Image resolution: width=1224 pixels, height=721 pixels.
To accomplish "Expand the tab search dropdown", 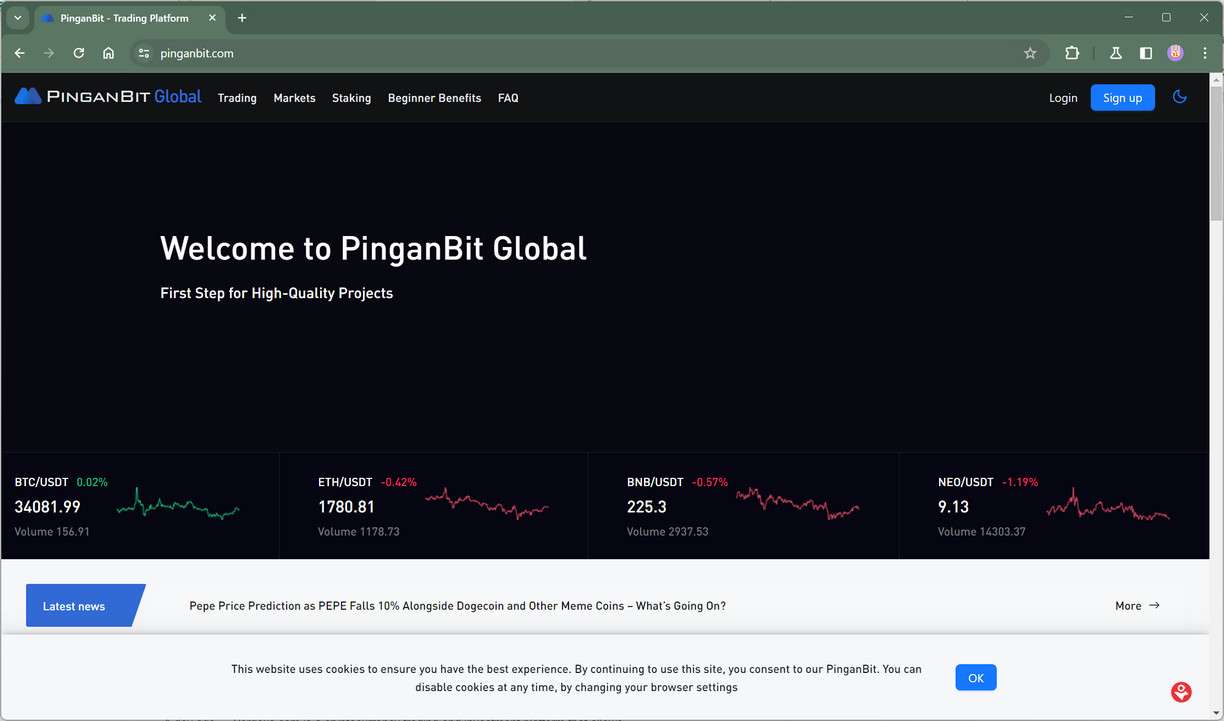I will tap(17, 18).
